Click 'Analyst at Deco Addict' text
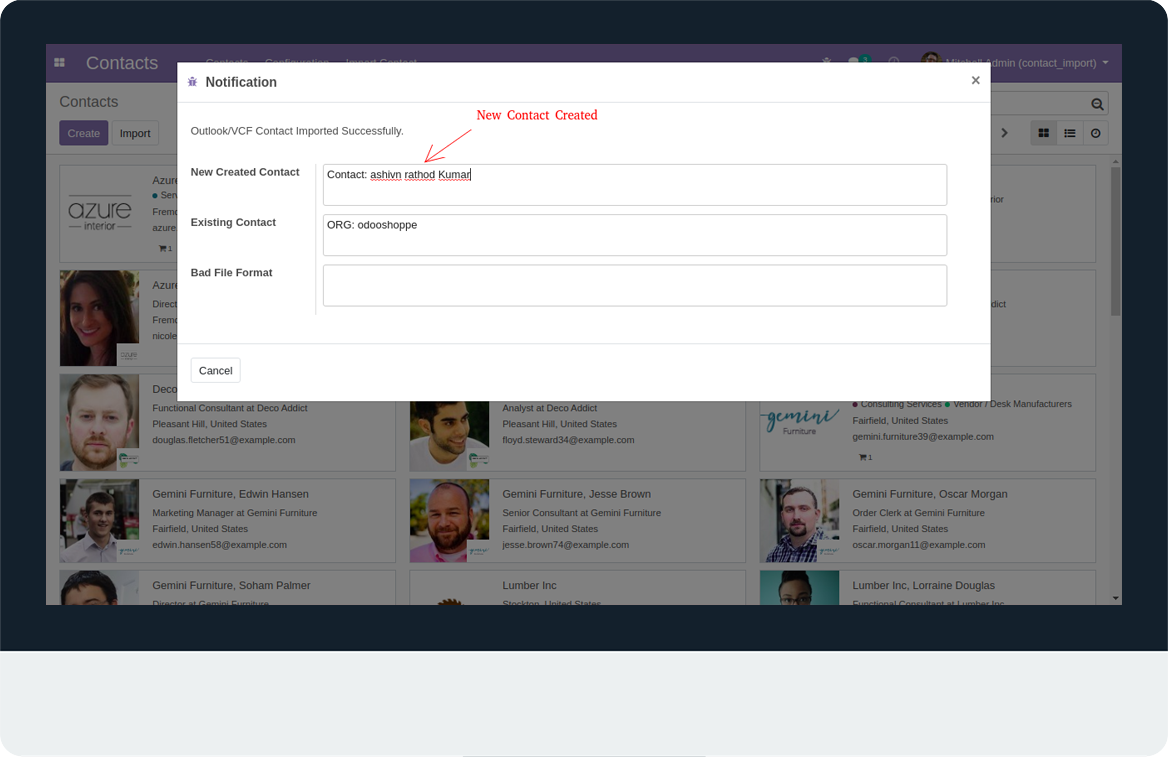The width and height of the screenshot is (1168, 757). coord(550,408)
